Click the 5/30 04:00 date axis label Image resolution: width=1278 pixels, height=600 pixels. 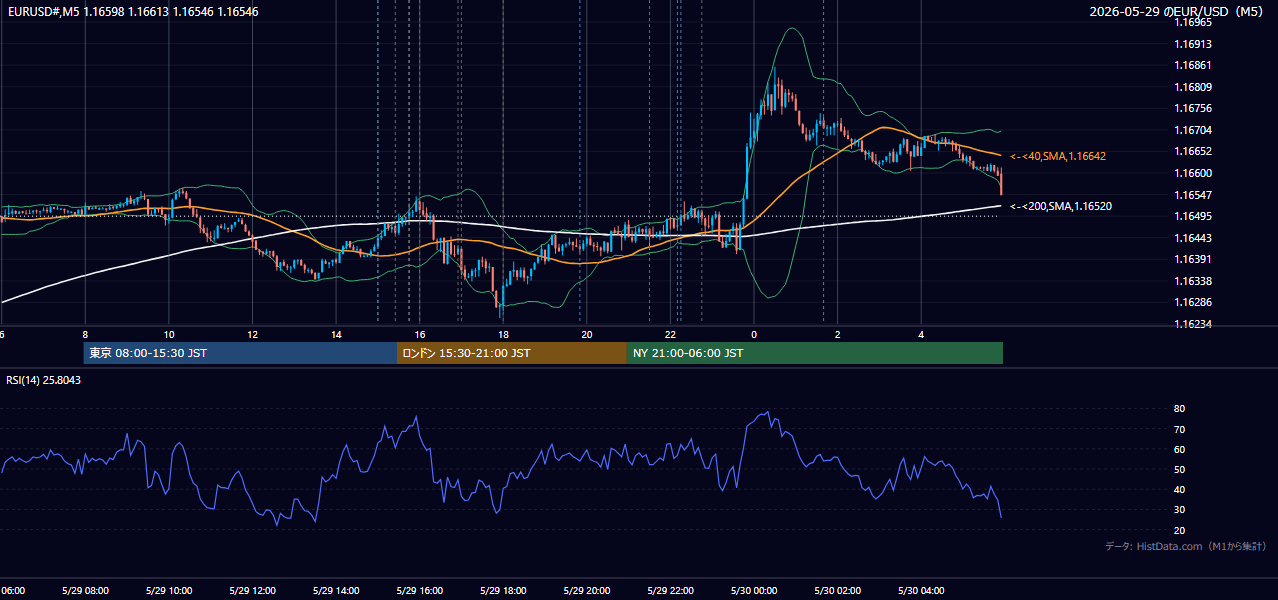click(921, 591)
